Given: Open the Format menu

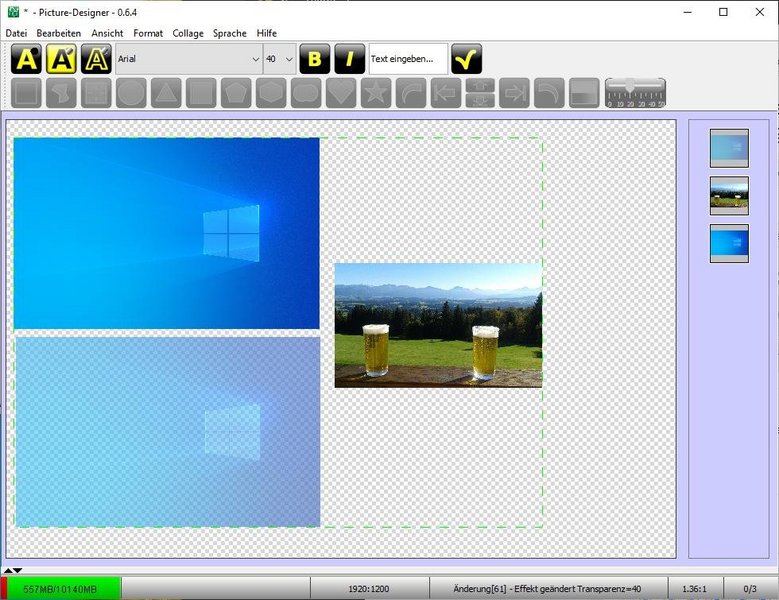Looking at the screenshot, I should click(x=148, y=33).
